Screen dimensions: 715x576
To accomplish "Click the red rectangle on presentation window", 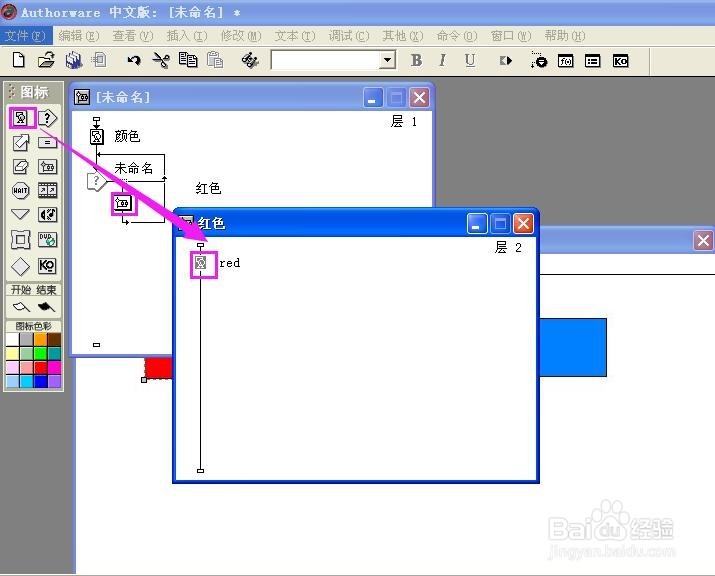I will 158,368.
